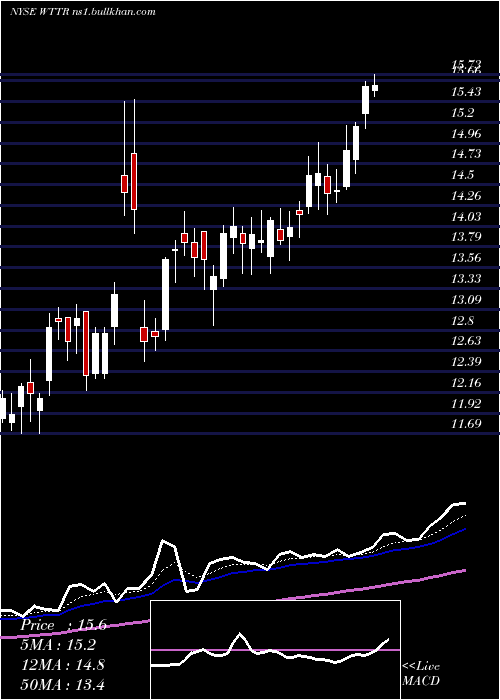The image size is (500, 700).
Task: Click the 13.56 price axis label
Action: 466,258
